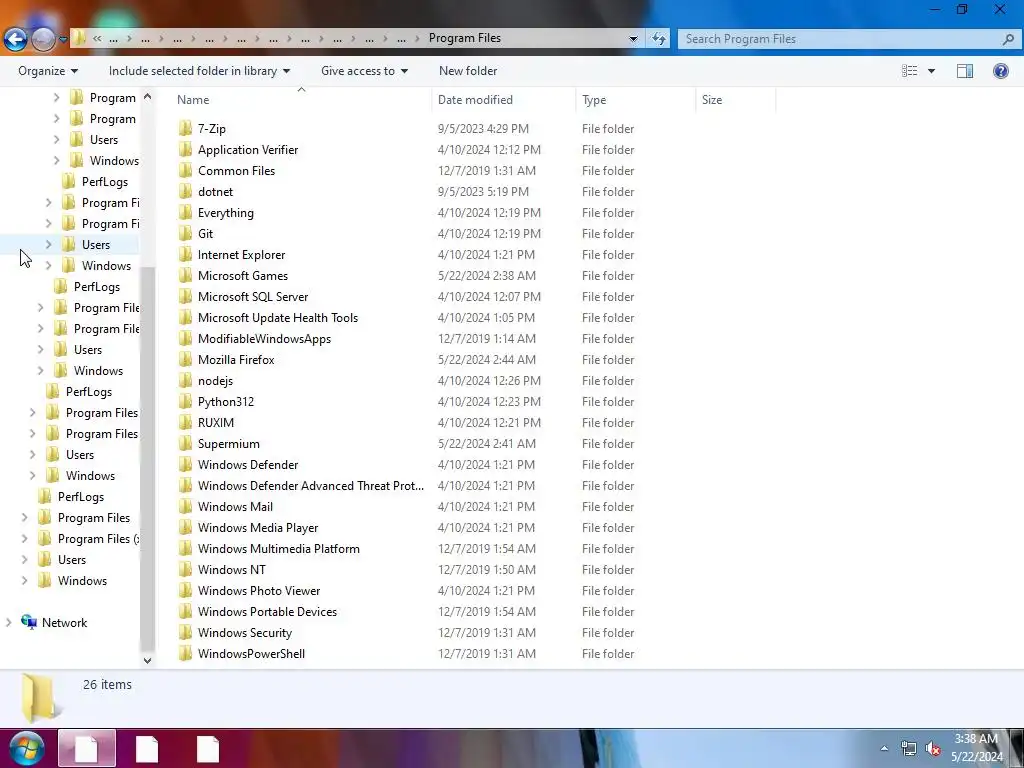Open the view options dropdown arrow
The height and width of the screenshot is (768, 1024).
[931, 71]
